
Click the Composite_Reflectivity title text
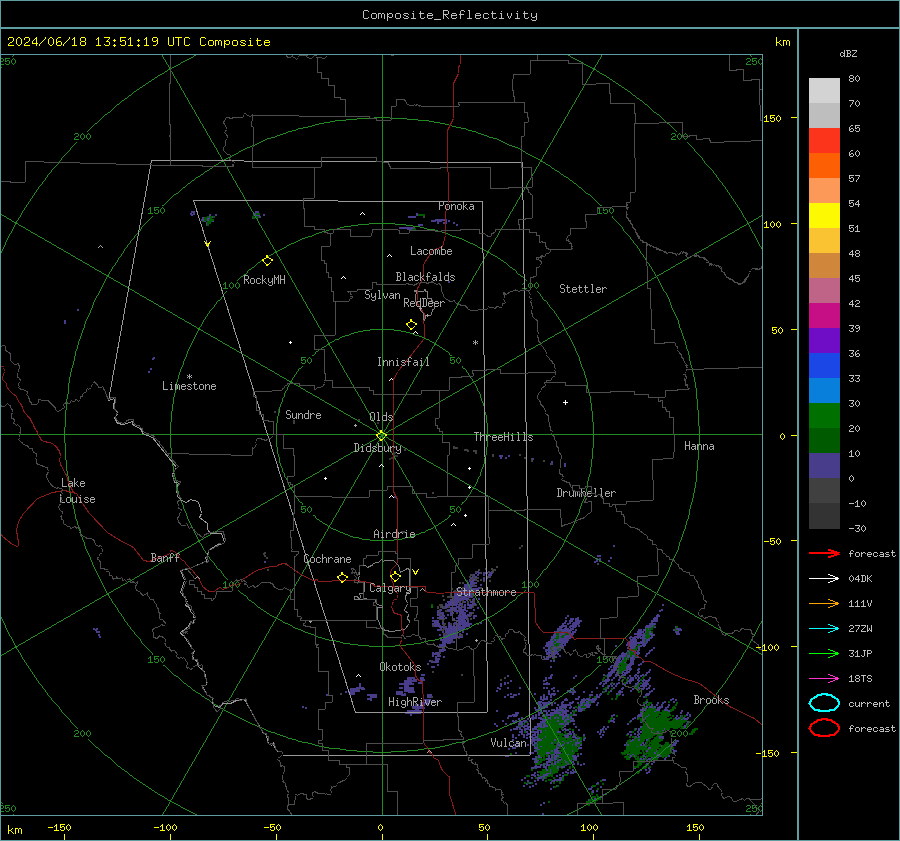click(450, 15)
